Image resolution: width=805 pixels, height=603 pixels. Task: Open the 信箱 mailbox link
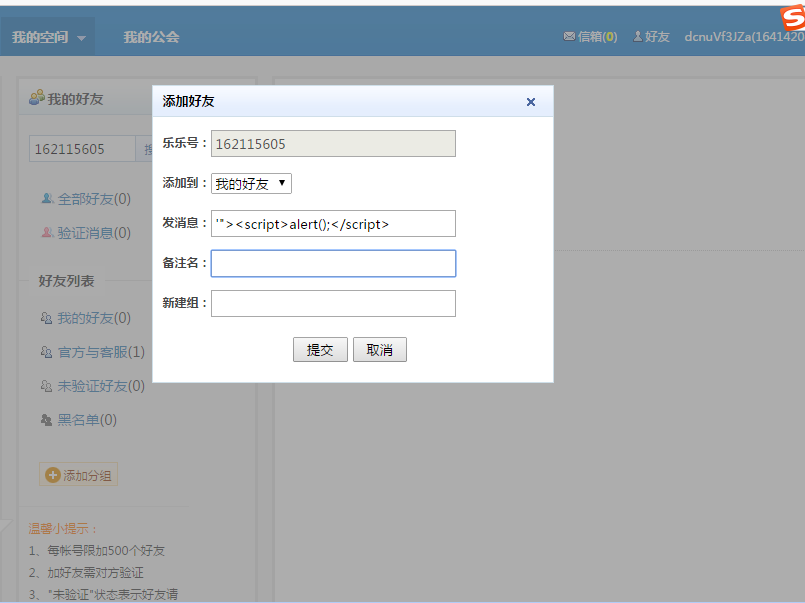(597, 36)
